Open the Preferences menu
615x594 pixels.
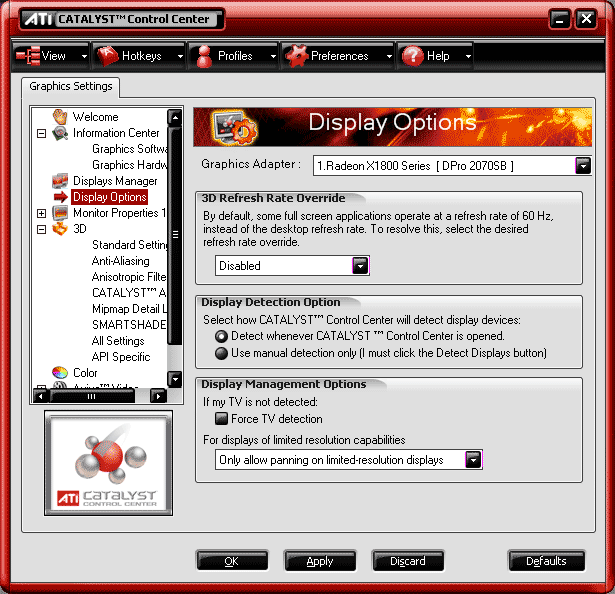coord(338,56)
